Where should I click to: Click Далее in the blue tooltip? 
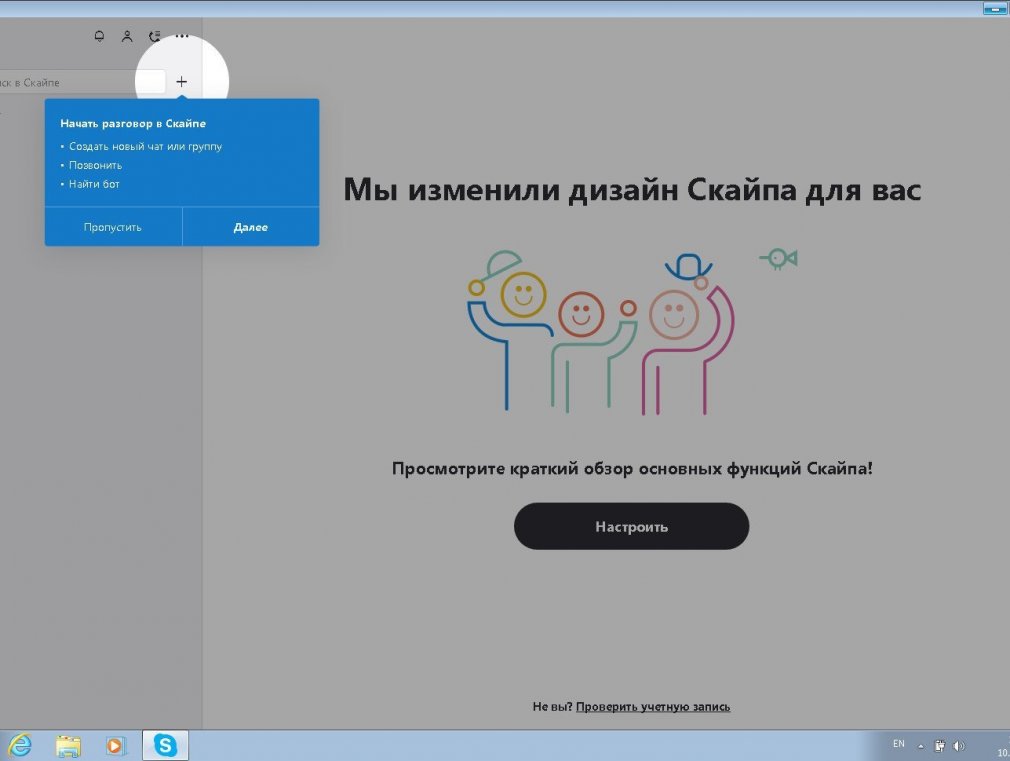pos(251,227)
